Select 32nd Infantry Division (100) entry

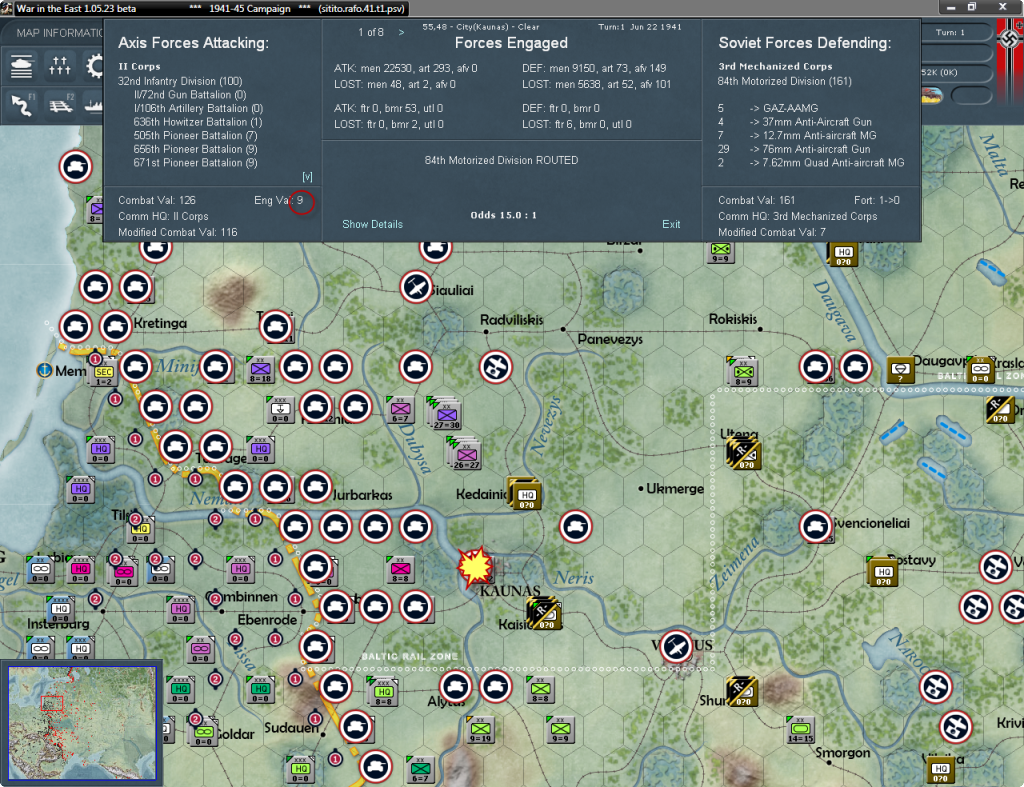coord(180,81)
